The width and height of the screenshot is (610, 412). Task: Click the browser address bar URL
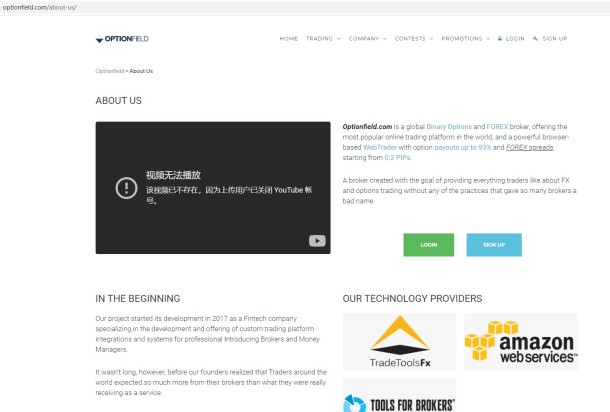click(40, 7)
